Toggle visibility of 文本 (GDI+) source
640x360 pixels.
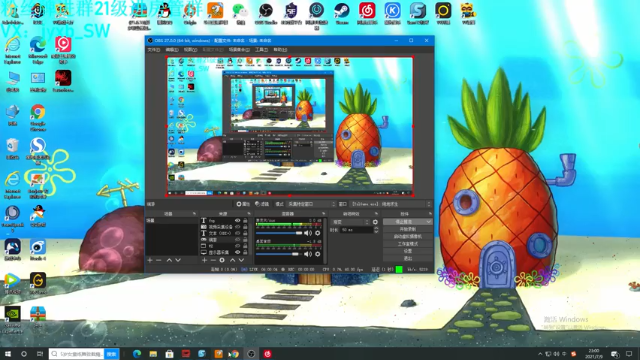[x=238, y=233]
